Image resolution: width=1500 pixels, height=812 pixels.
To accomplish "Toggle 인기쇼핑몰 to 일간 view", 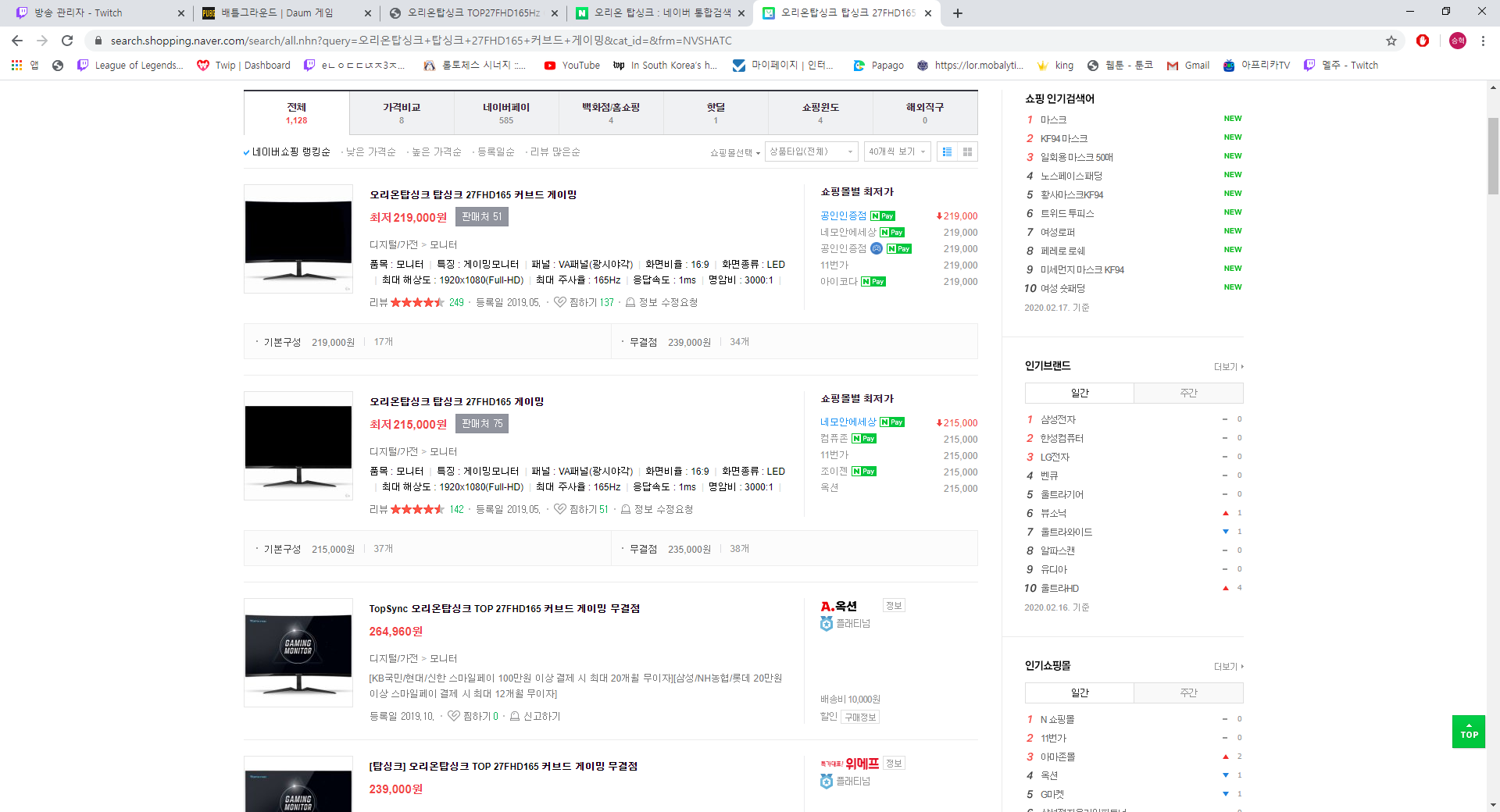I will coord(1080,693).
